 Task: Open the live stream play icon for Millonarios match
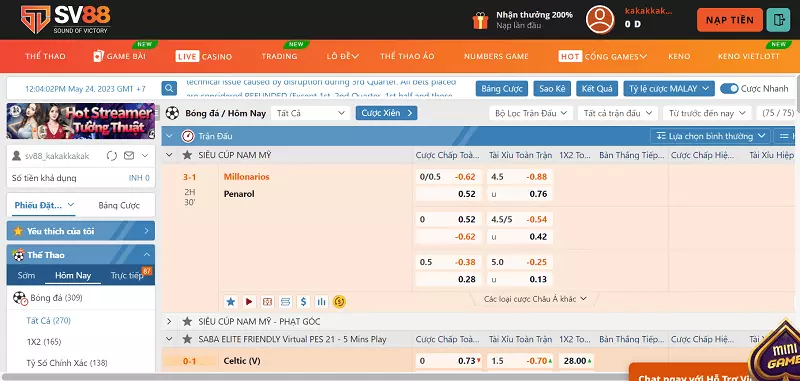tap(249, 301)
